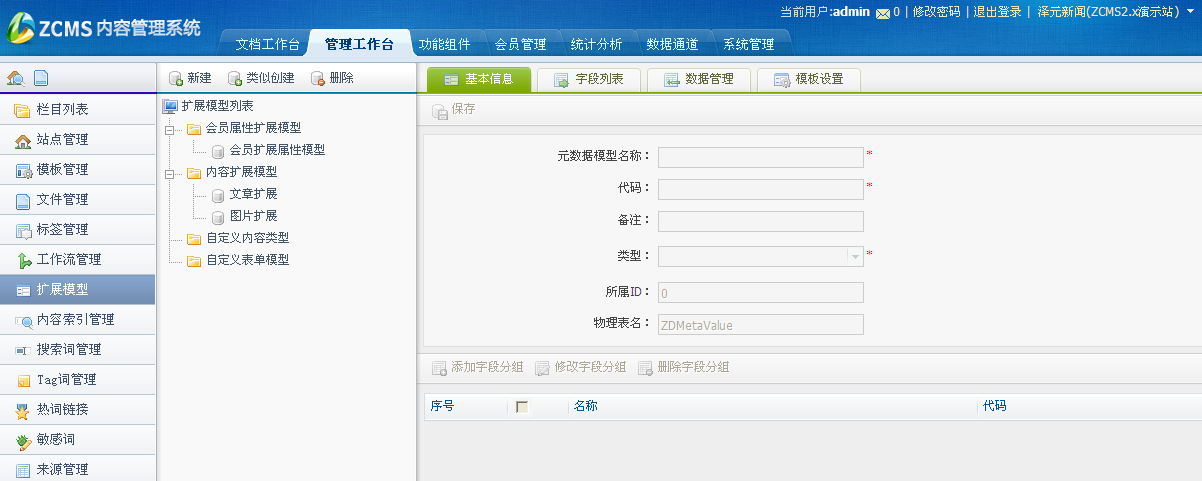Toggle the select-all checkbox in table header
1202x481 pixels.
(522, 407)
